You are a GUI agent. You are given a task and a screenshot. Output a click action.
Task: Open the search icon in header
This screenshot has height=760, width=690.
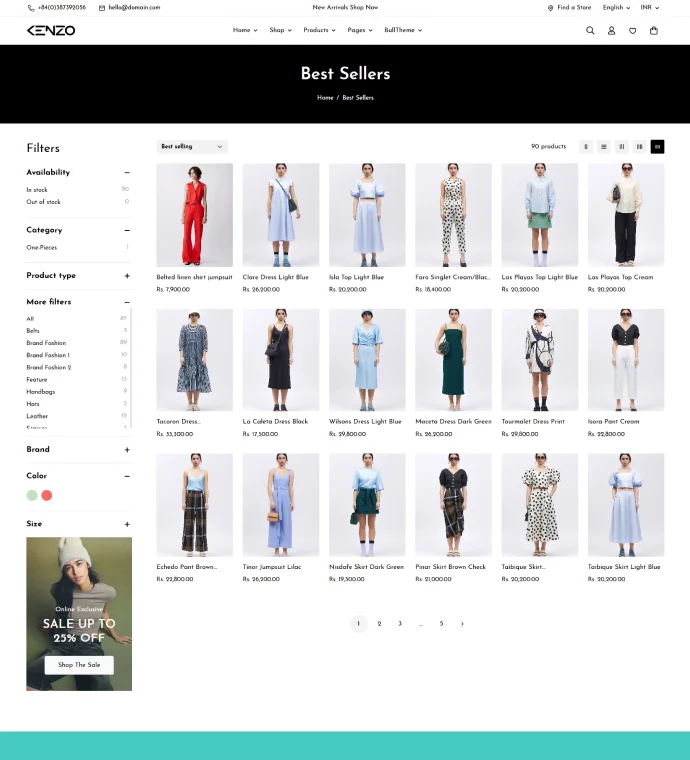click(590, 31)
